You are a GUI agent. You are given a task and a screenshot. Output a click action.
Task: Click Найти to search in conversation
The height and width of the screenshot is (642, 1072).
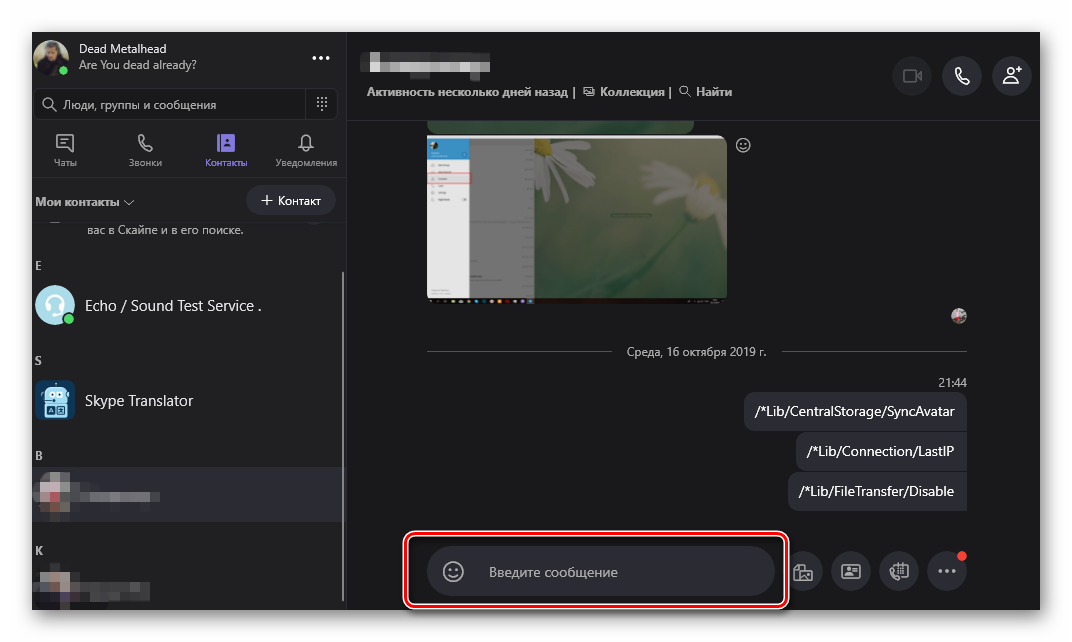706,92
